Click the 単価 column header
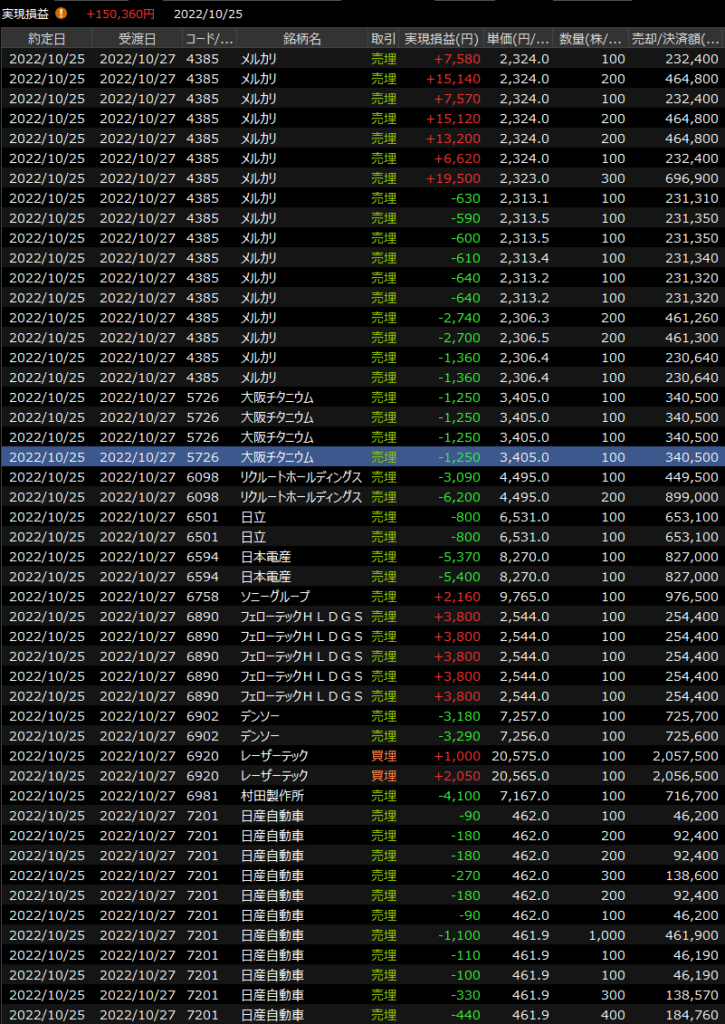Image resolution: width=725 pixels, height=1024 pixels. tap(518, 38)
